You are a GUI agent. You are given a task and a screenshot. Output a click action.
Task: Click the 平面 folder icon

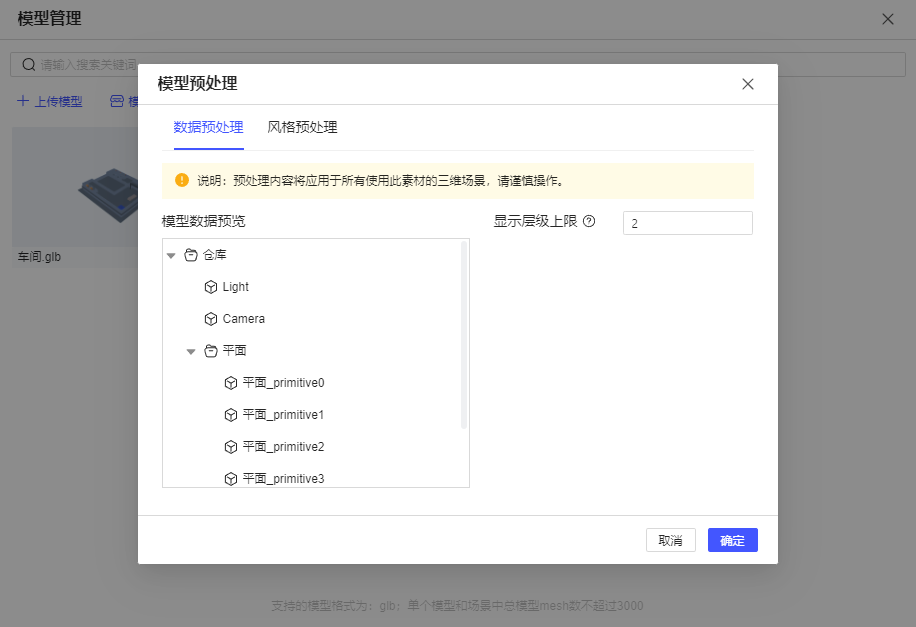[211, 351]
